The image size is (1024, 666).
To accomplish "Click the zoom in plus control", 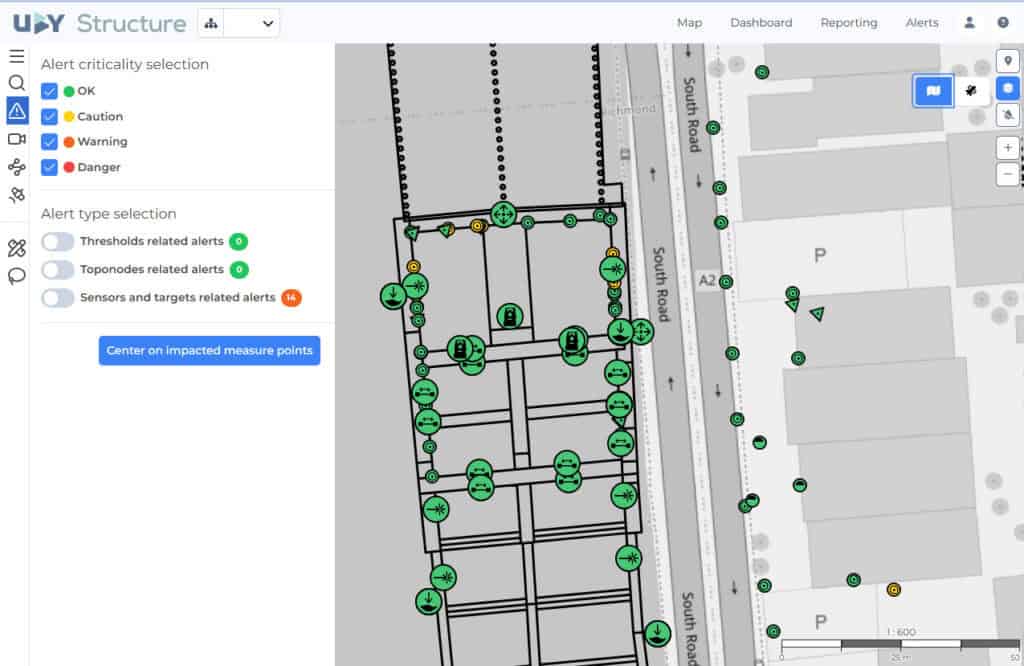I will (x=1009, y=148).
